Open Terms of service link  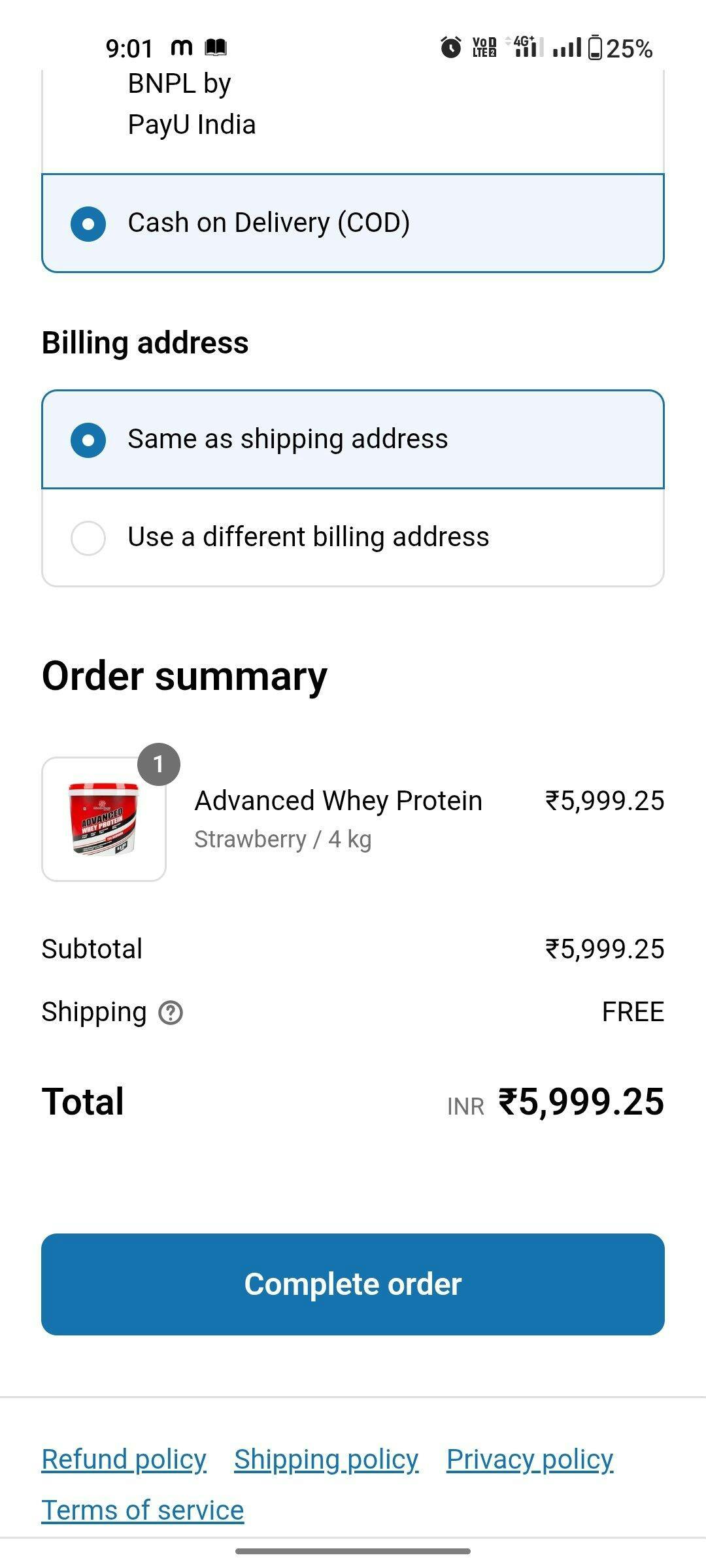tap(143, 1511)
